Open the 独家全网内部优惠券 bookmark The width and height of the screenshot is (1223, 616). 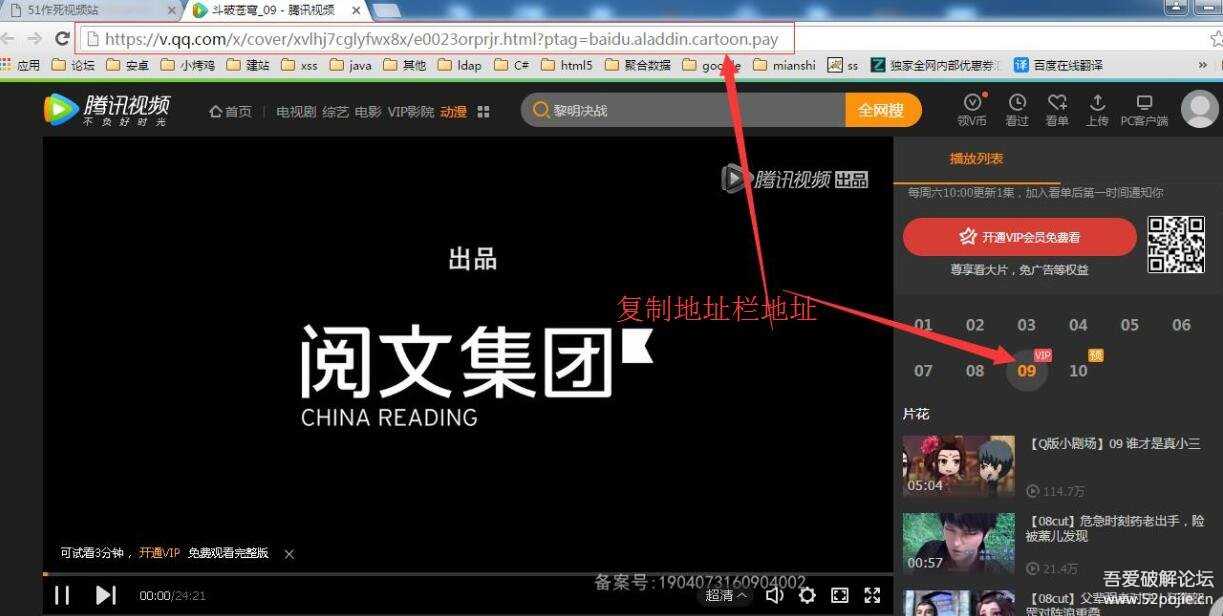tap(937, 65)
